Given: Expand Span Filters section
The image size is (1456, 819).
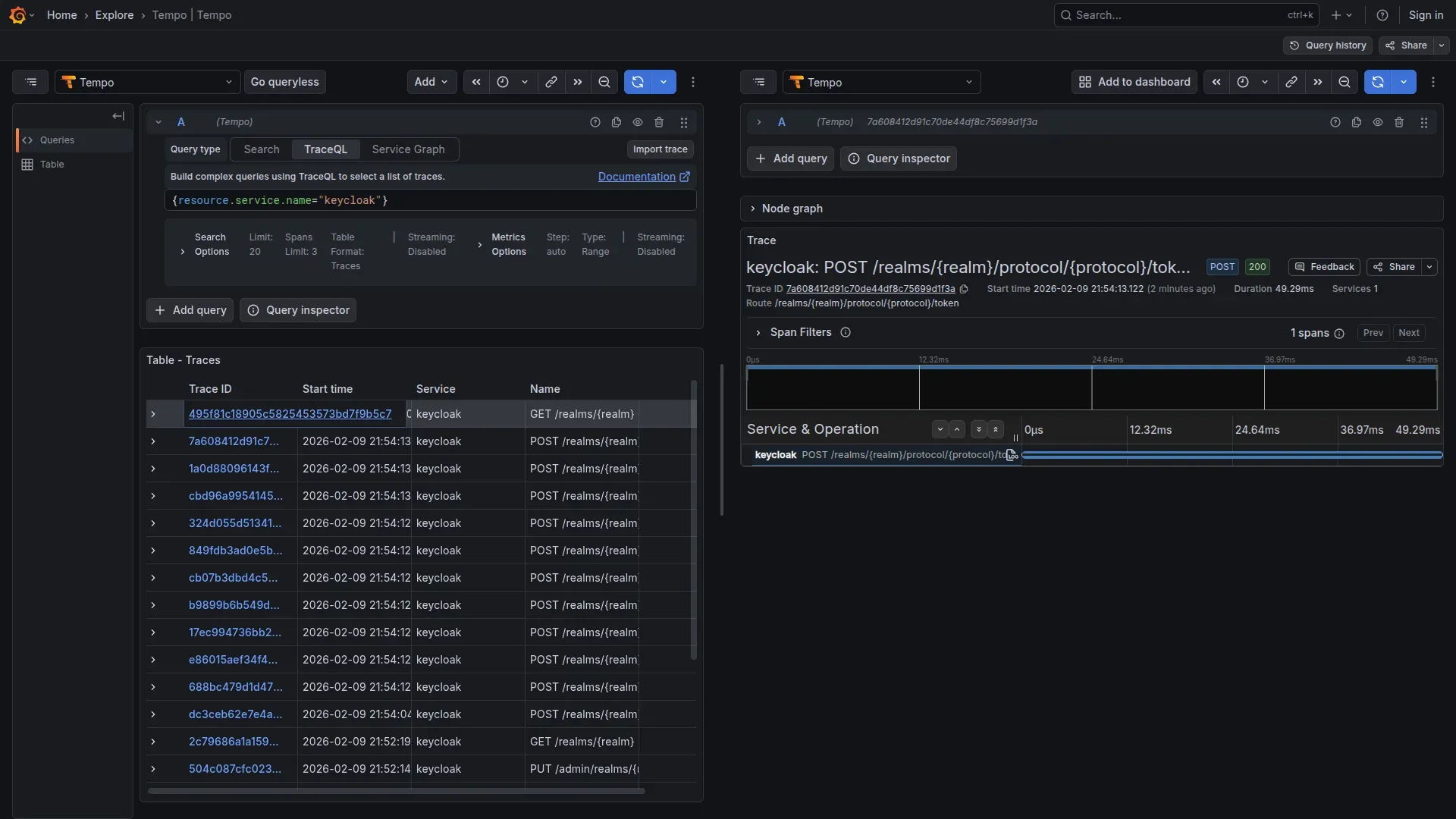Looking at the screenshot, I should 800,332.
